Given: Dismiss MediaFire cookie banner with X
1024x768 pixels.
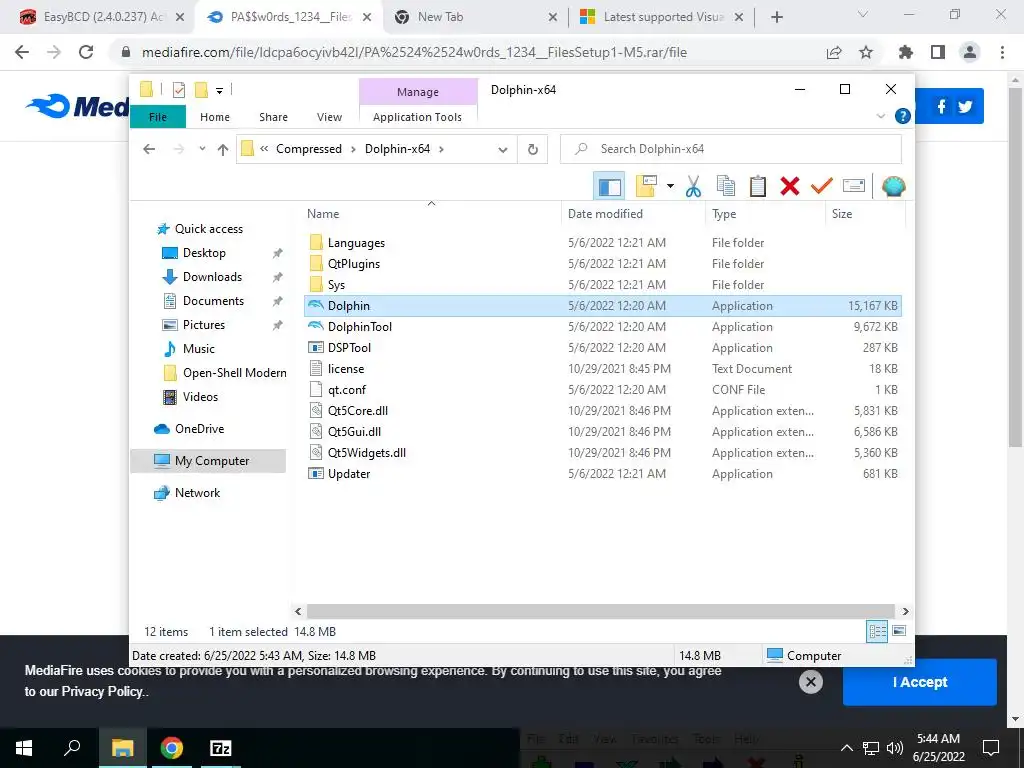Looking at the screenshot, I should pyautogui.click(x=810, y=682).
